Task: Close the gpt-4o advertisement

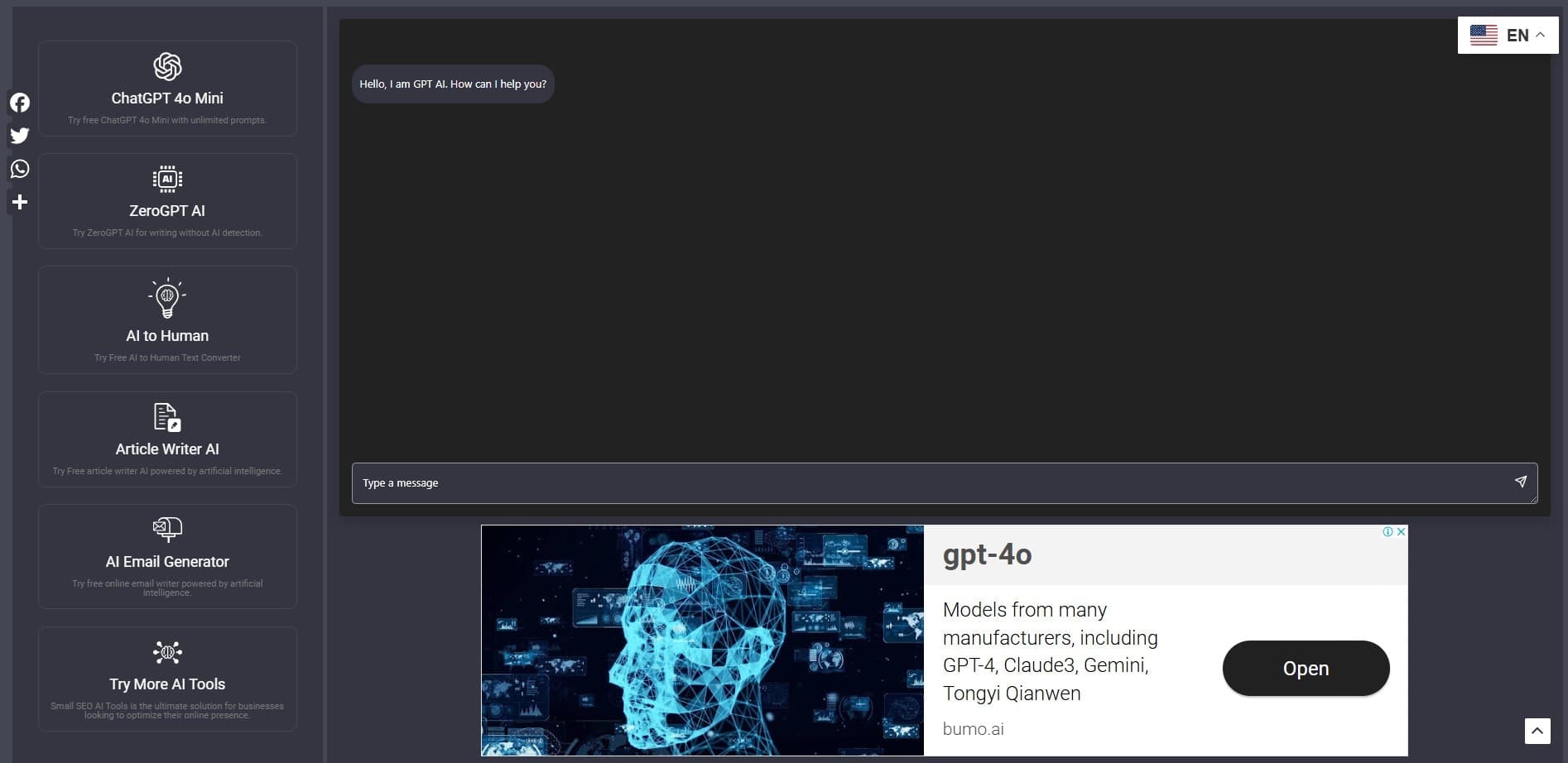Action: click(1401, 532)
